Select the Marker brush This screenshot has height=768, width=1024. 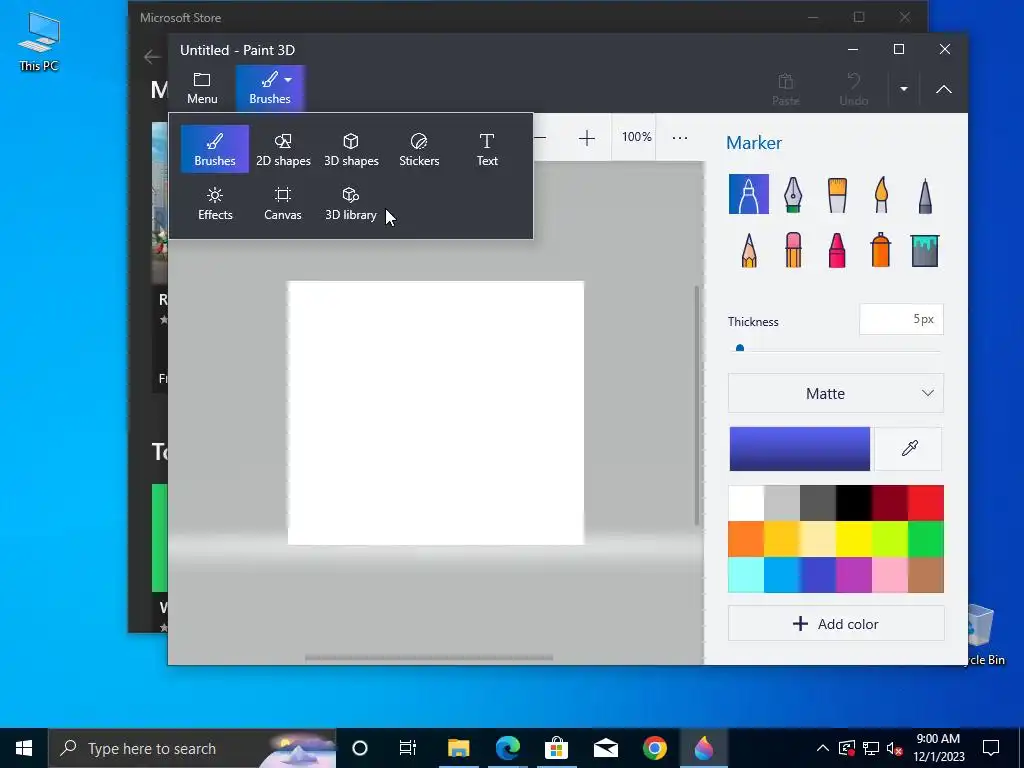[748, 194]
